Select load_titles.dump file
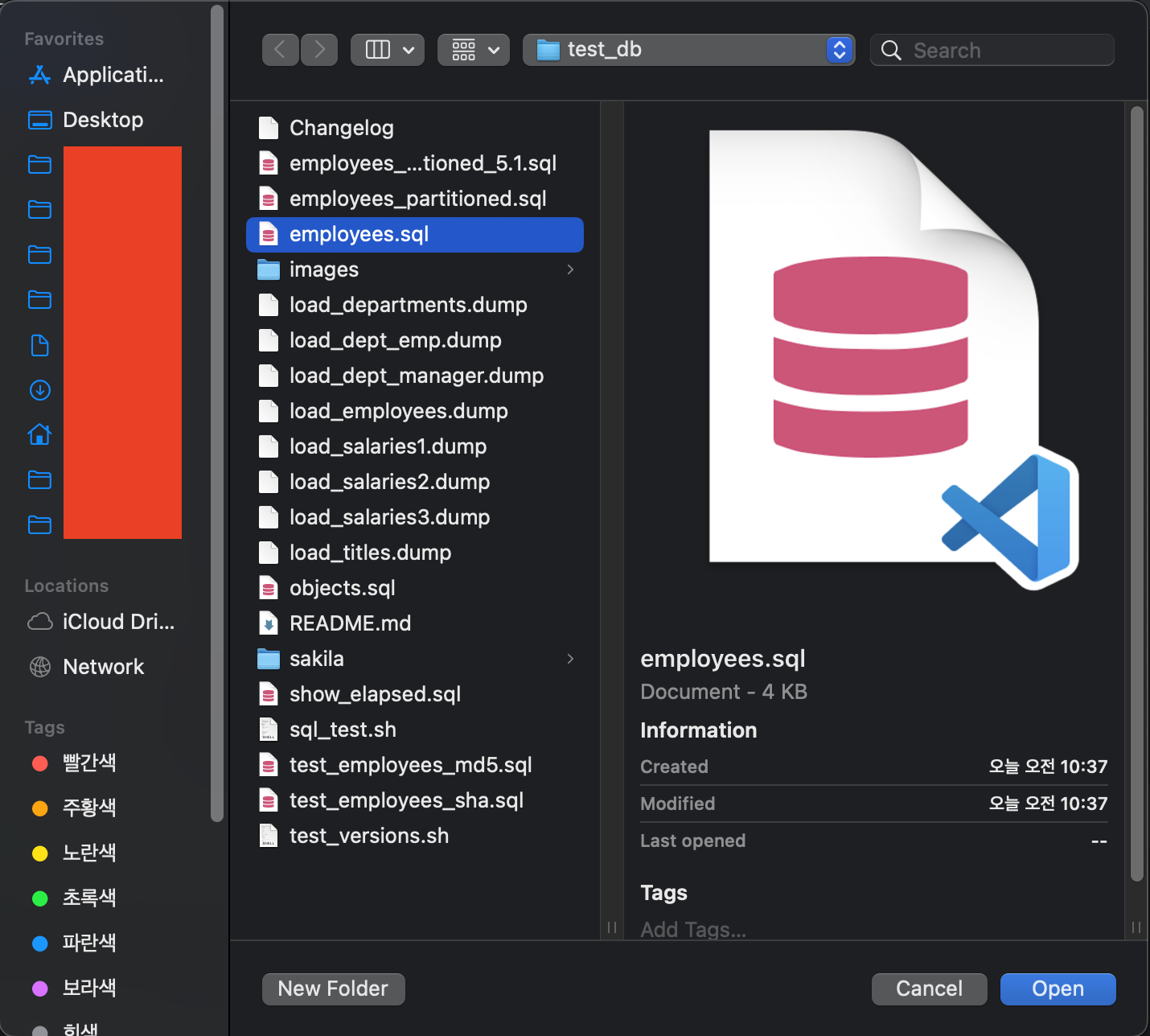 click(x=415, y=553)
